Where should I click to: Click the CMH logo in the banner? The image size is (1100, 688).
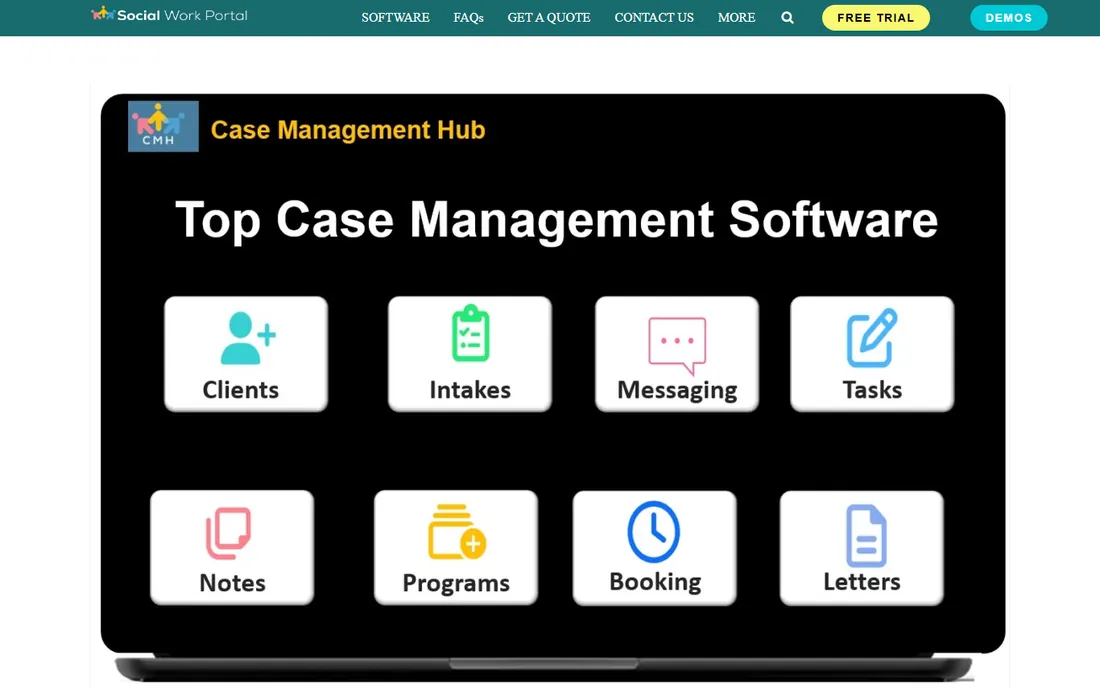(163, 126)
